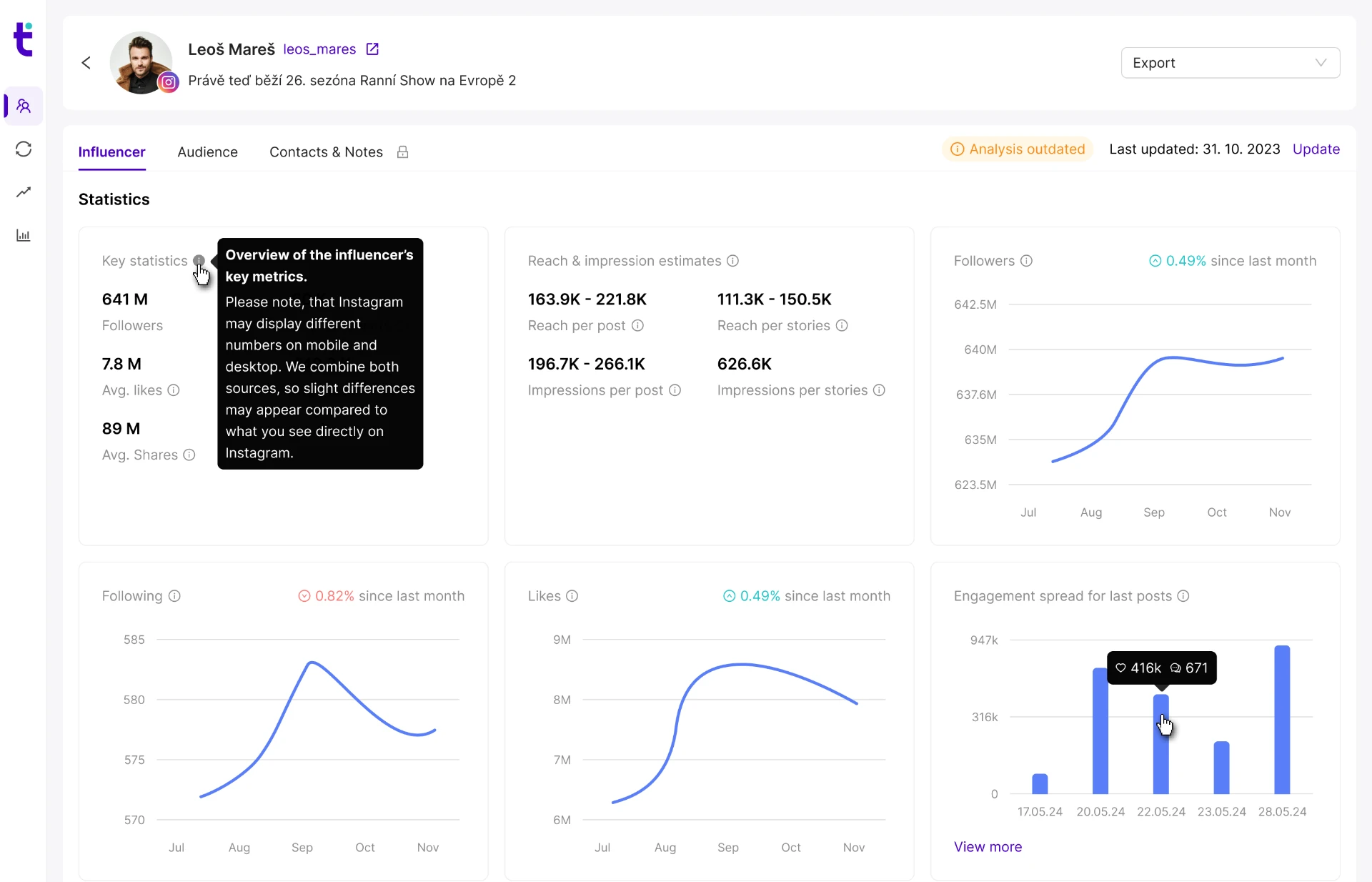Click the Reach per stories info icon
1372x882 pixels.
coord(842,325)
